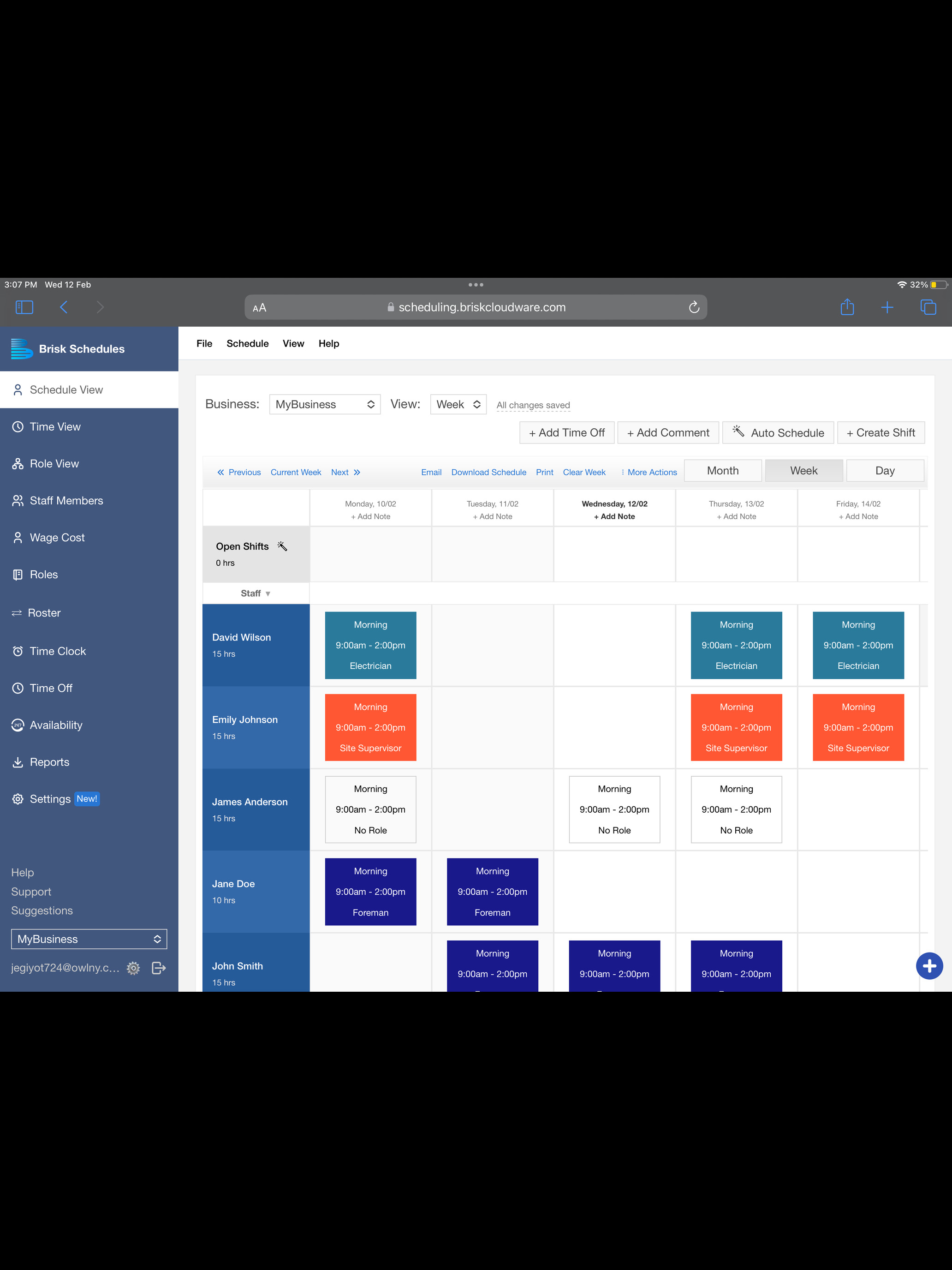Open the View Week dropdown
952x1270 pixels.
[x=458, y=404]
